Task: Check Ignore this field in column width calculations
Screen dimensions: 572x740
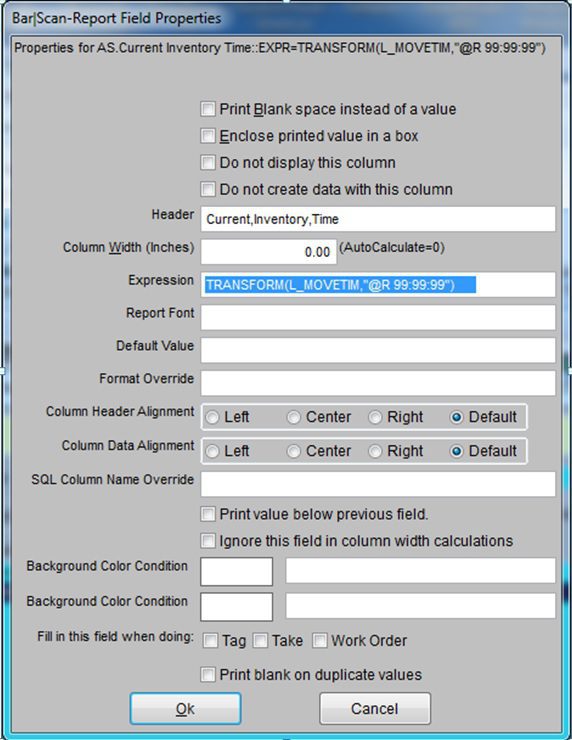Action: [208, 541]
